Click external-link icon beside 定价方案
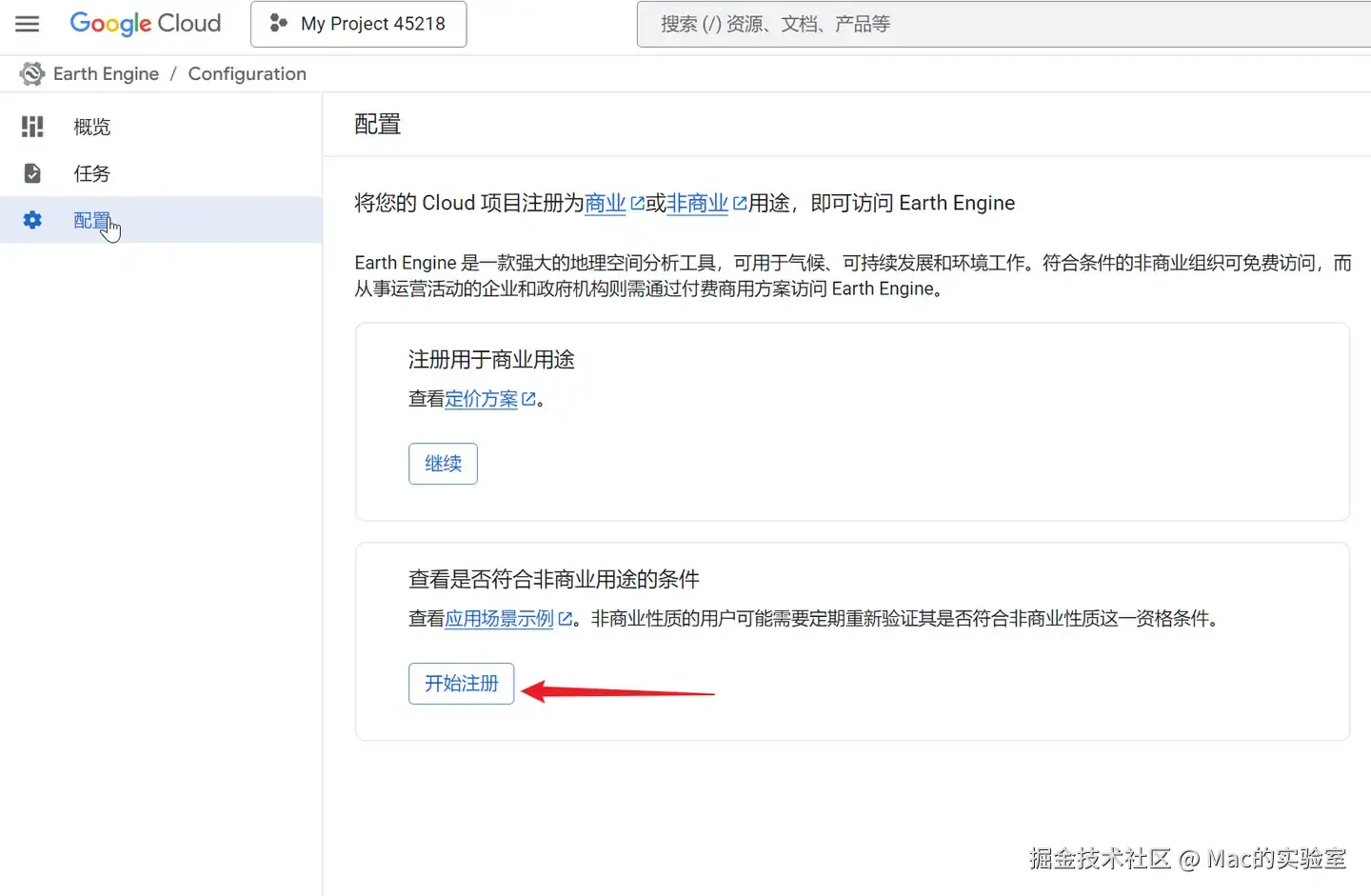 click(x=528, y=399)
